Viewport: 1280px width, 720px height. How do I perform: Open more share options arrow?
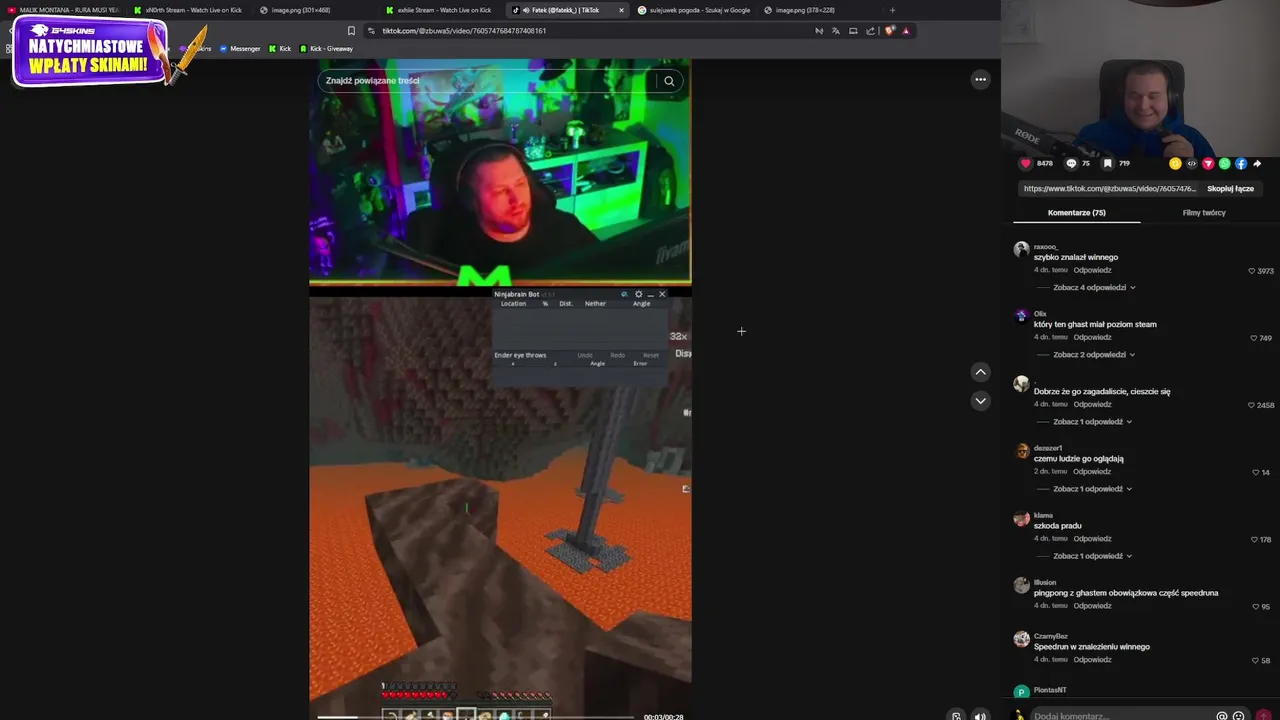tap(1257, 163)
